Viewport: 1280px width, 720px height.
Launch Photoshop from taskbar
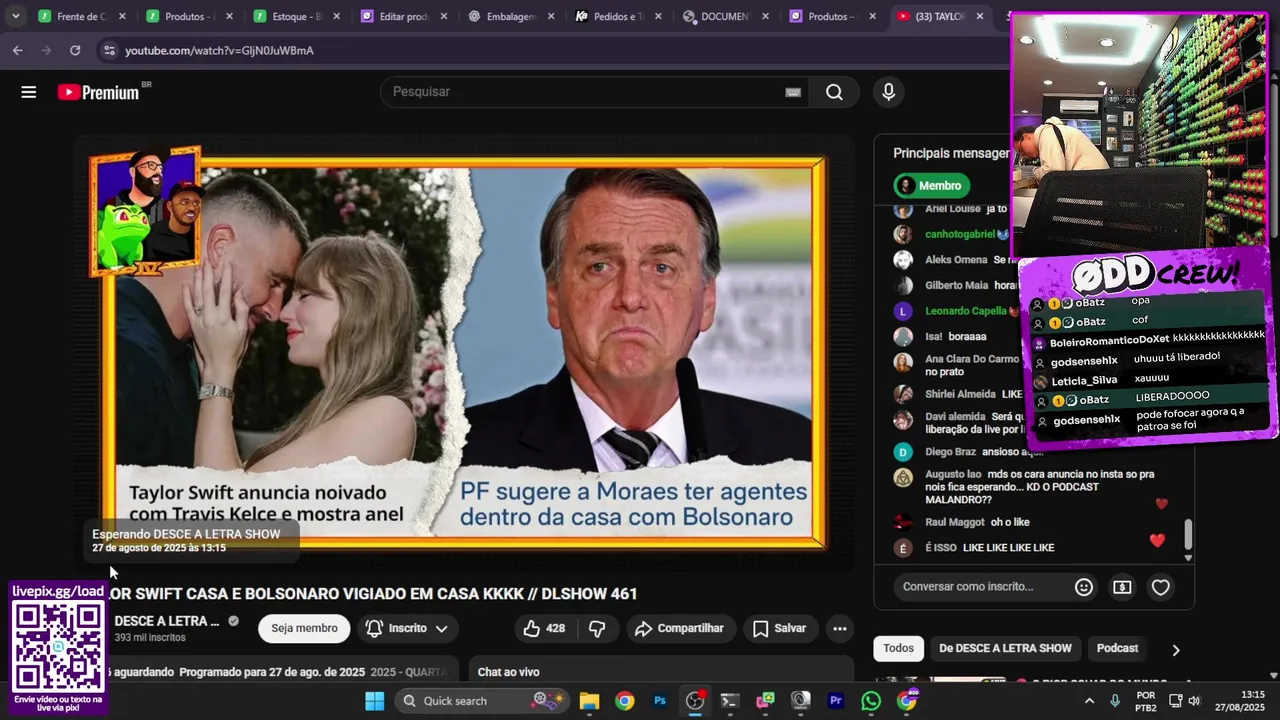(x=660, y=701)
